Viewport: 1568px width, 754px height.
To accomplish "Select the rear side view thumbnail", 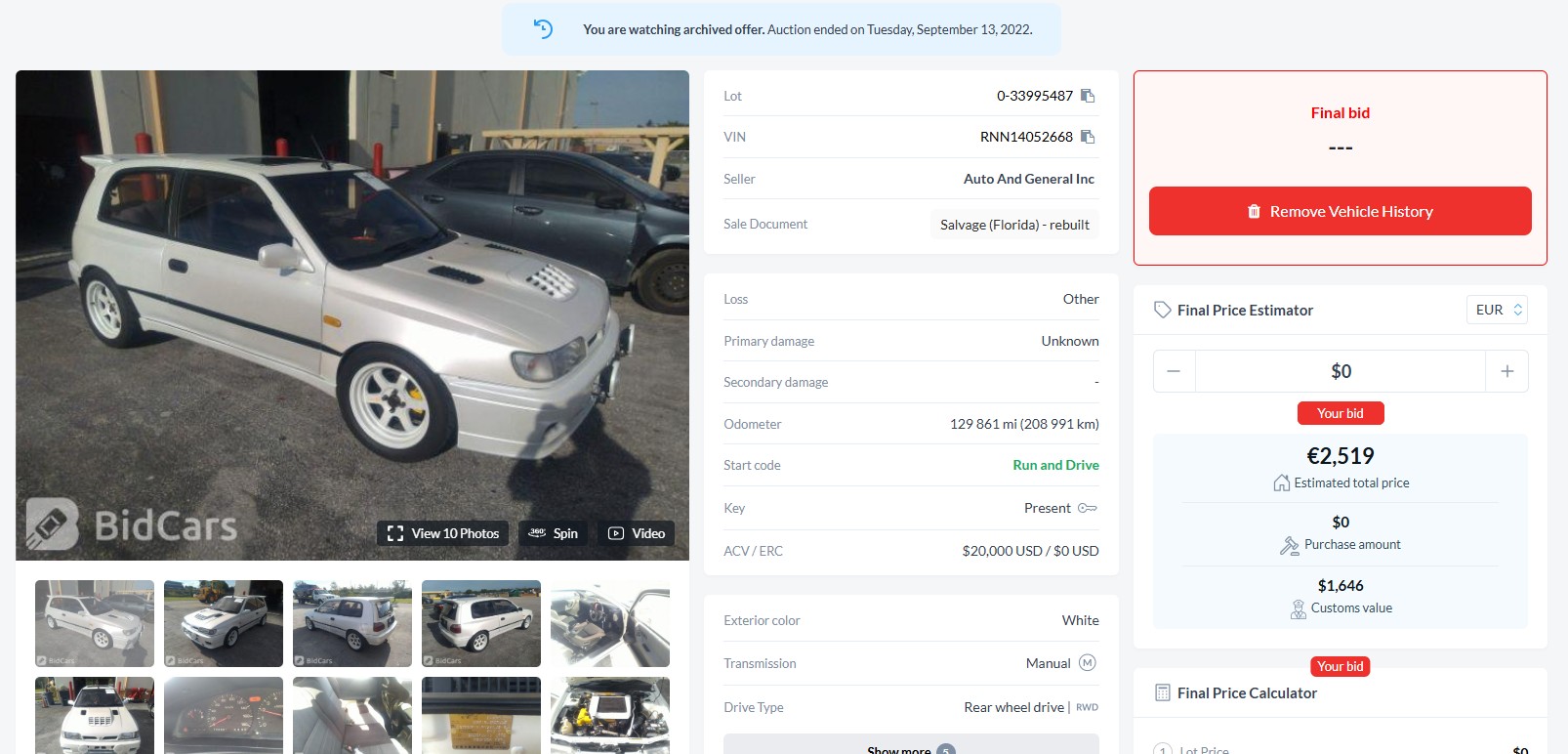I will coord(352,623).
